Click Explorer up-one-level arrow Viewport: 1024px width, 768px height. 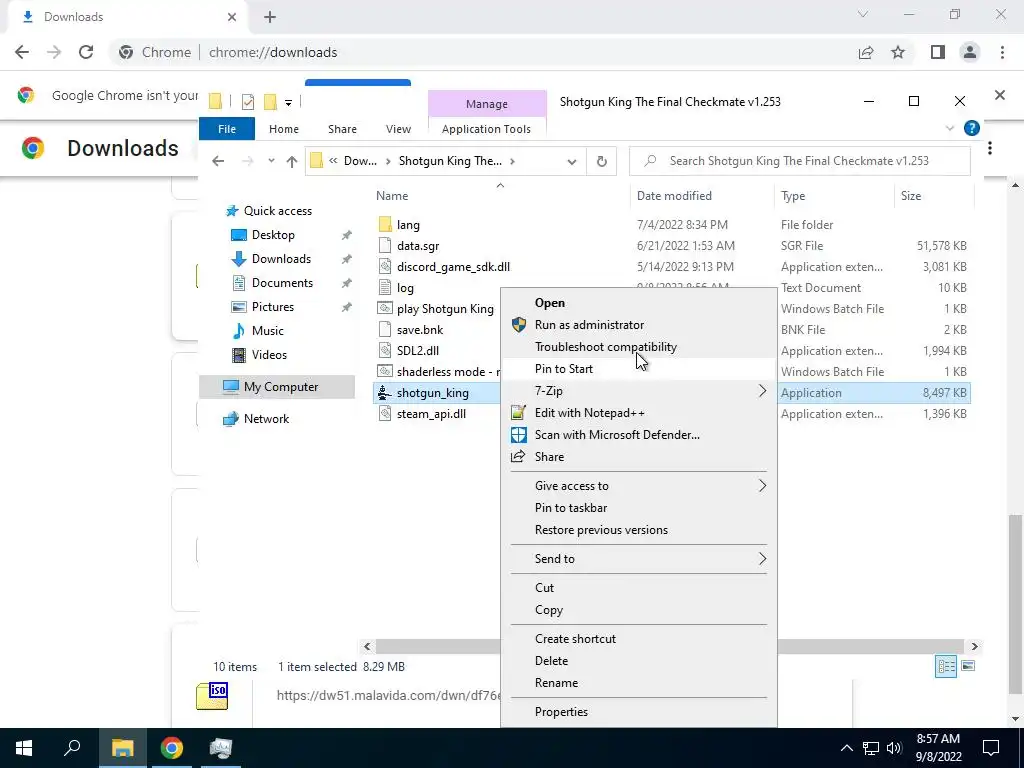coord(291,161)
